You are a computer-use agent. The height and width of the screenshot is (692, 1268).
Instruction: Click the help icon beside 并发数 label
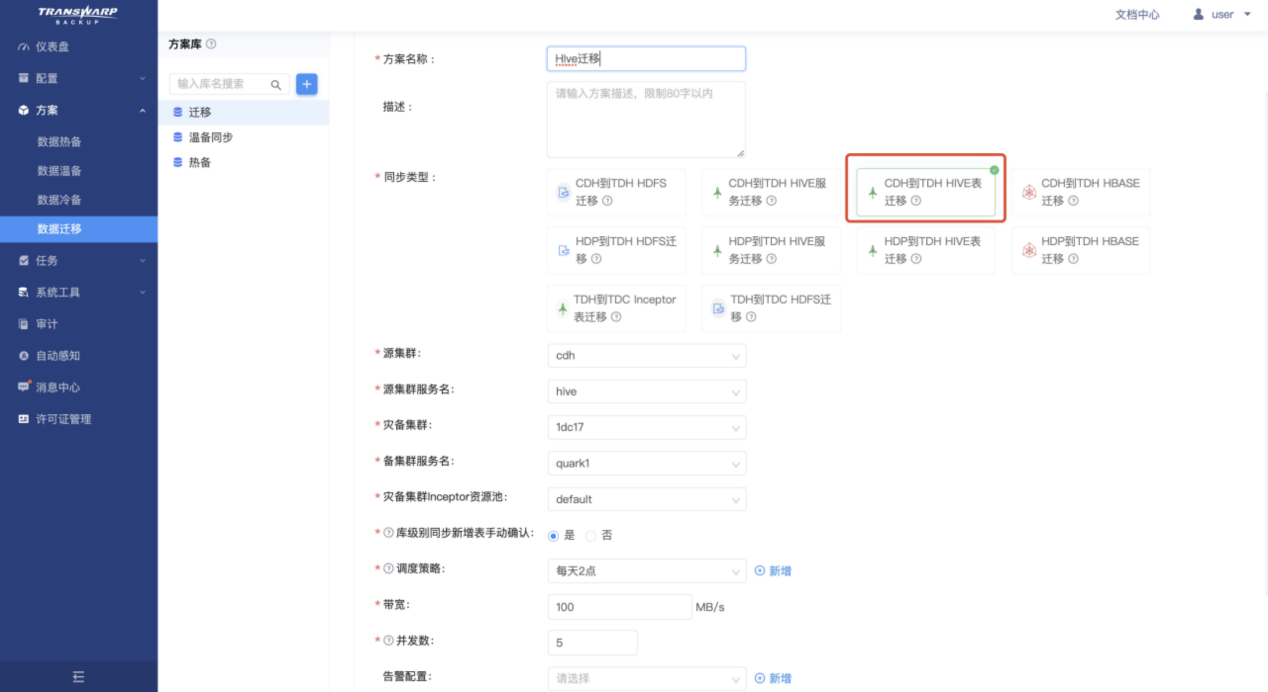[389, 641]
